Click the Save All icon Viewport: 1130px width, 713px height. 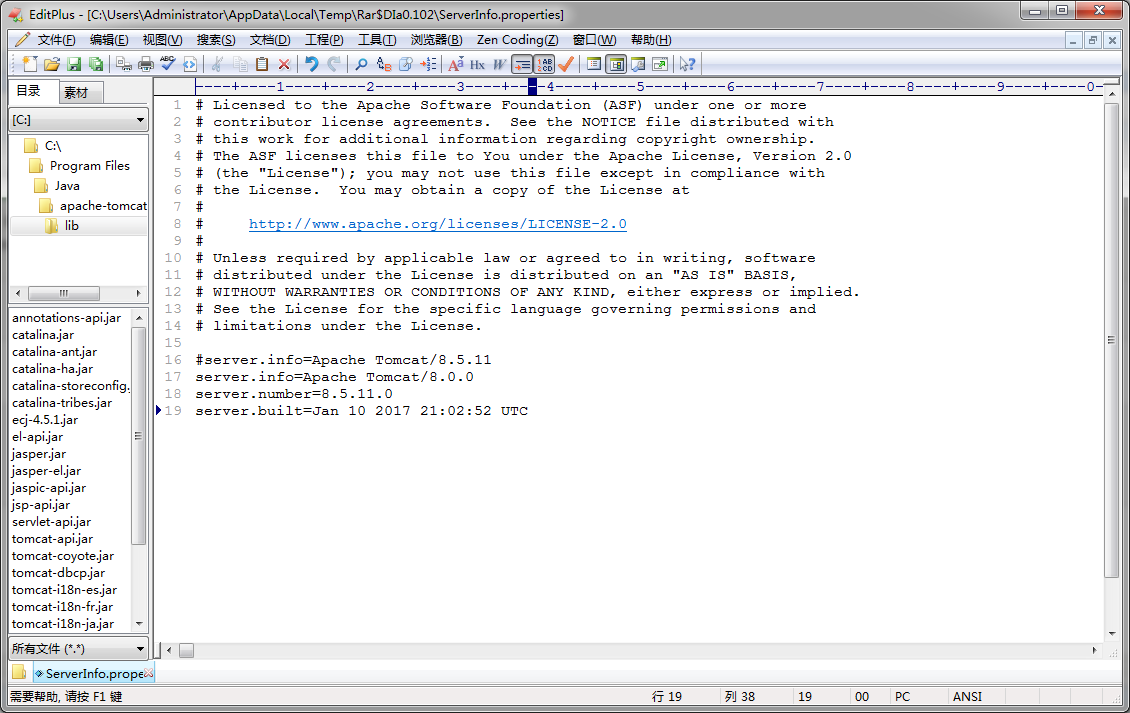(95, 64)
